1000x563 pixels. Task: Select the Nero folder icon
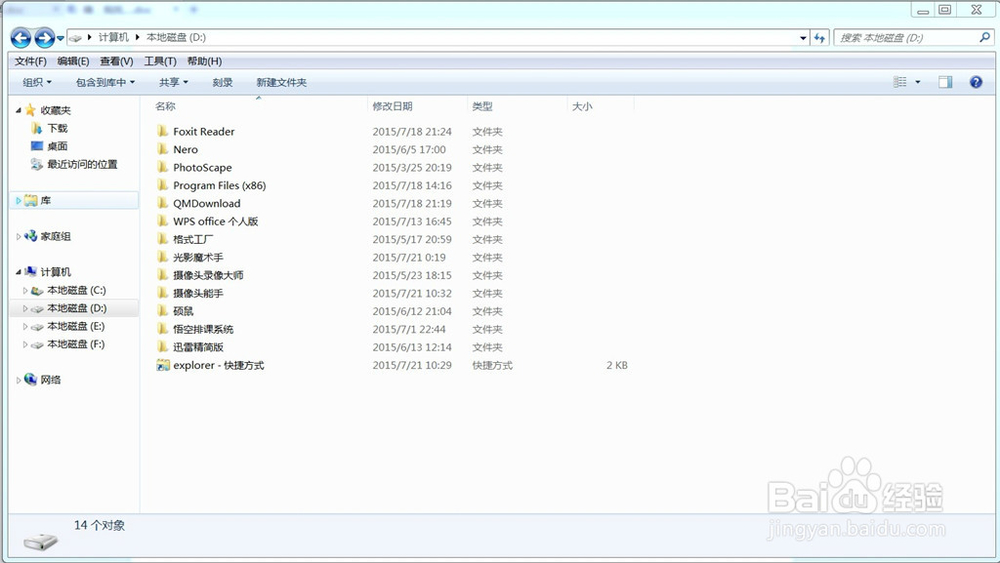[163, 149]
